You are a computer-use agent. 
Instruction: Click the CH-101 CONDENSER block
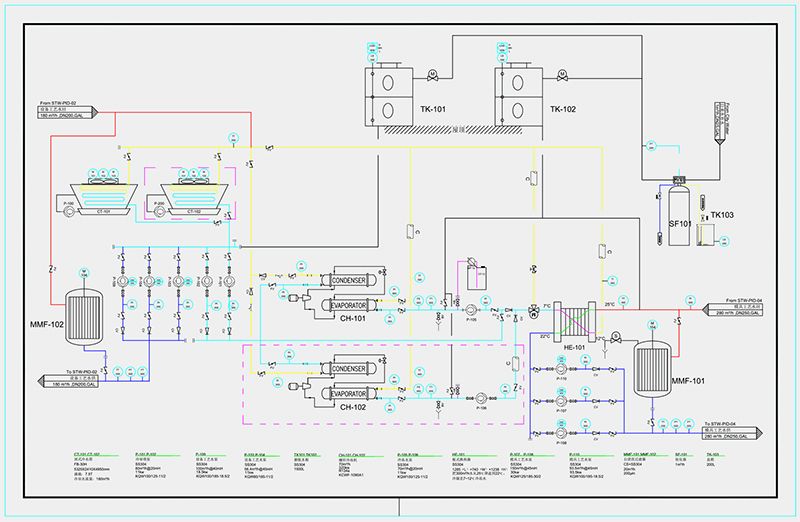click(350, 280)
